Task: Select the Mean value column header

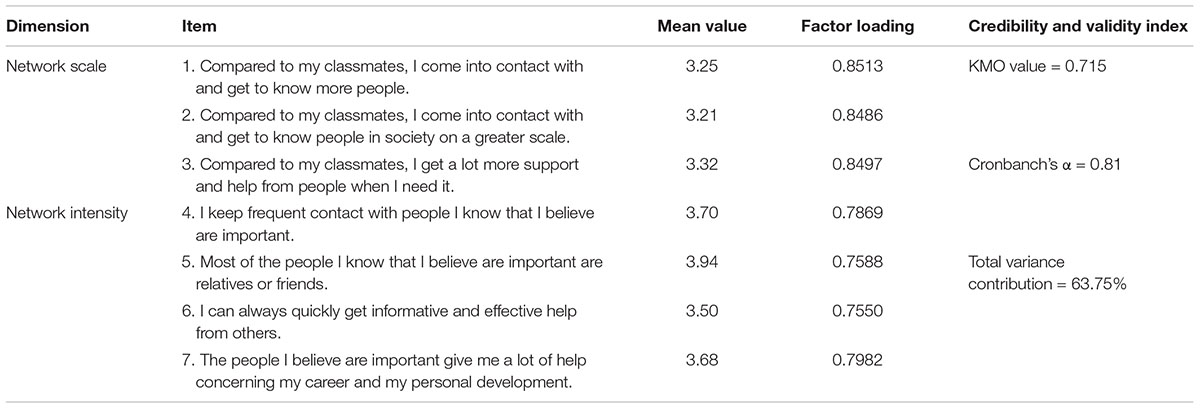Action: coord(711,27)
